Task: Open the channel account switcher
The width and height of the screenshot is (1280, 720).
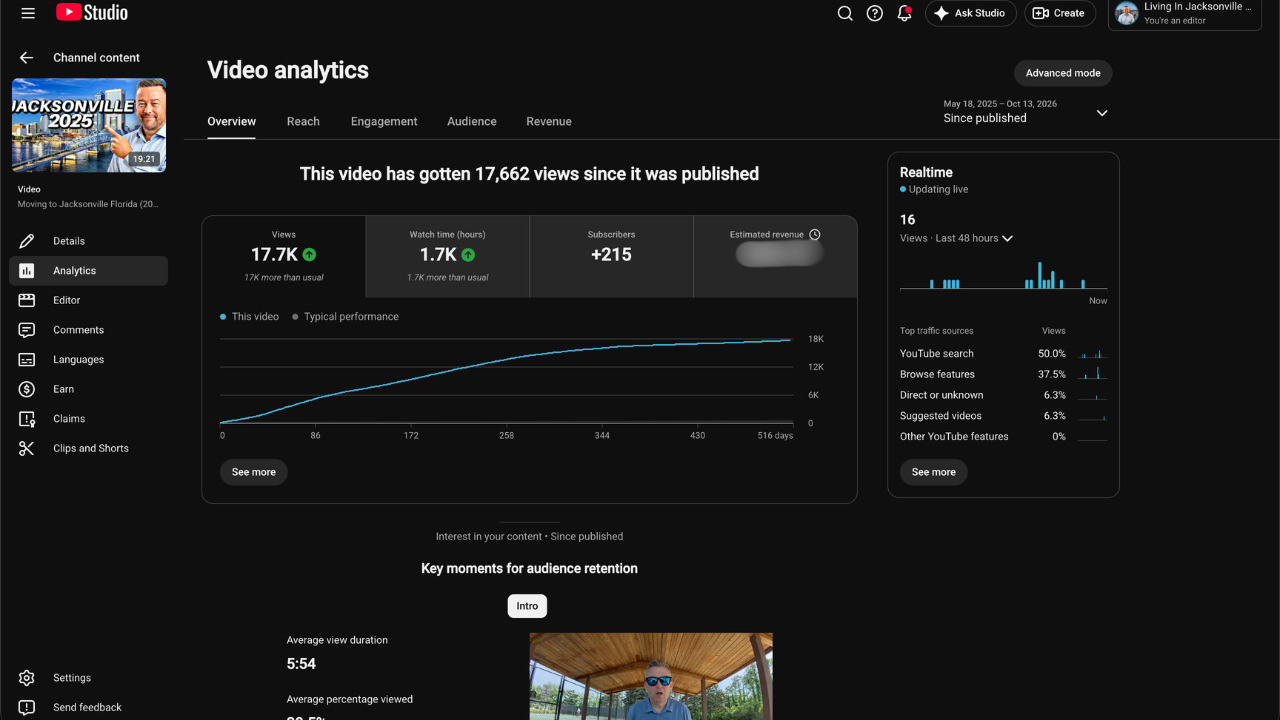Action: tap(1185, 14)
